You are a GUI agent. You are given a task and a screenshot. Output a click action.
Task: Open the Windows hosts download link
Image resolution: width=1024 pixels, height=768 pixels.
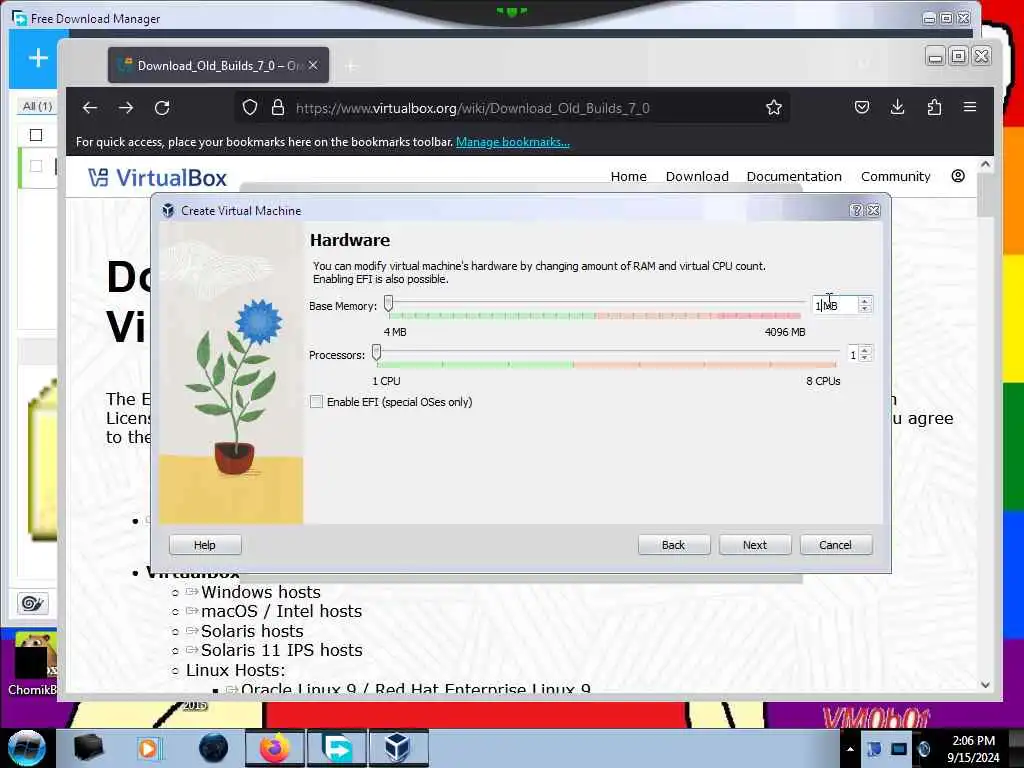click(261, 592)
